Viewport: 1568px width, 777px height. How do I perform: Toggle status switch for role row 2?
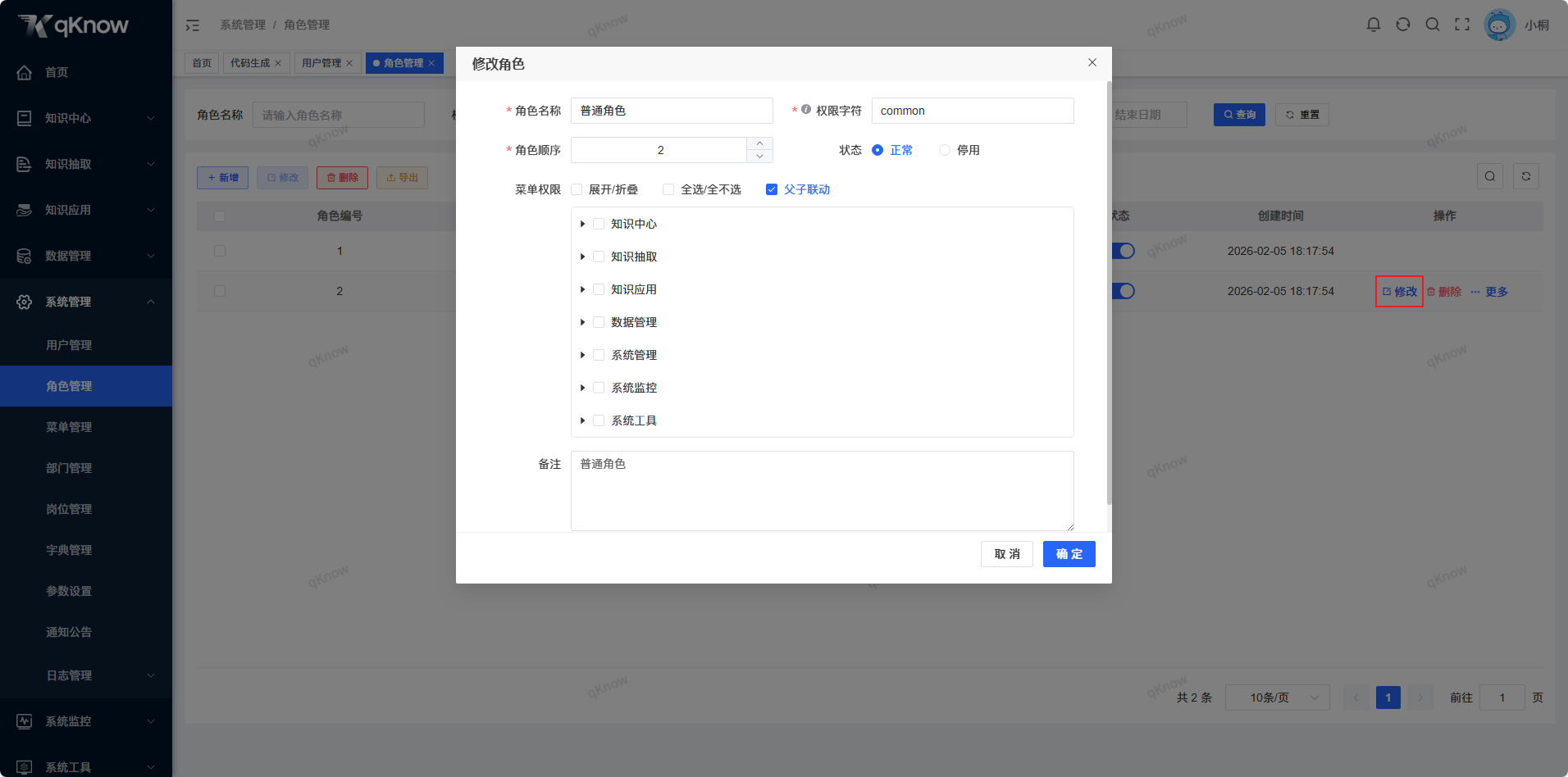click(1124, 291)
